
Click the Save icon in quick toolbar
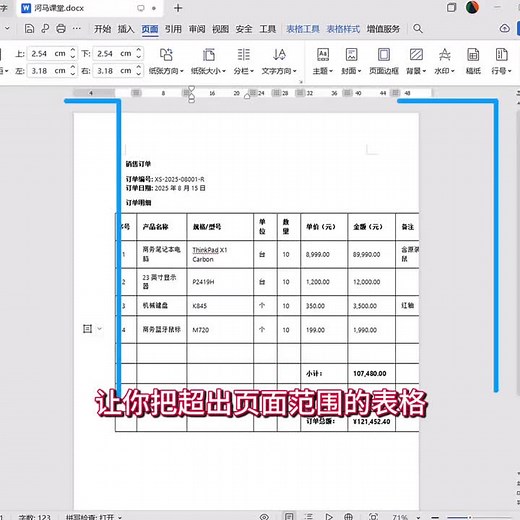[29, 29]
